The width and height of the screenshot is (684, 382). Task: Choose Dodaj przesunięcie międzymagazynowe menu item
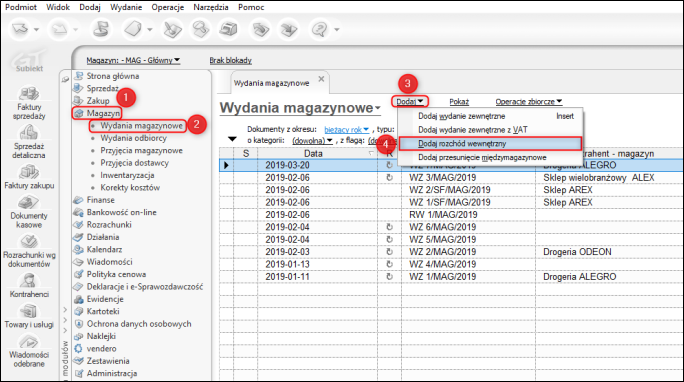[x=490, y=157]
